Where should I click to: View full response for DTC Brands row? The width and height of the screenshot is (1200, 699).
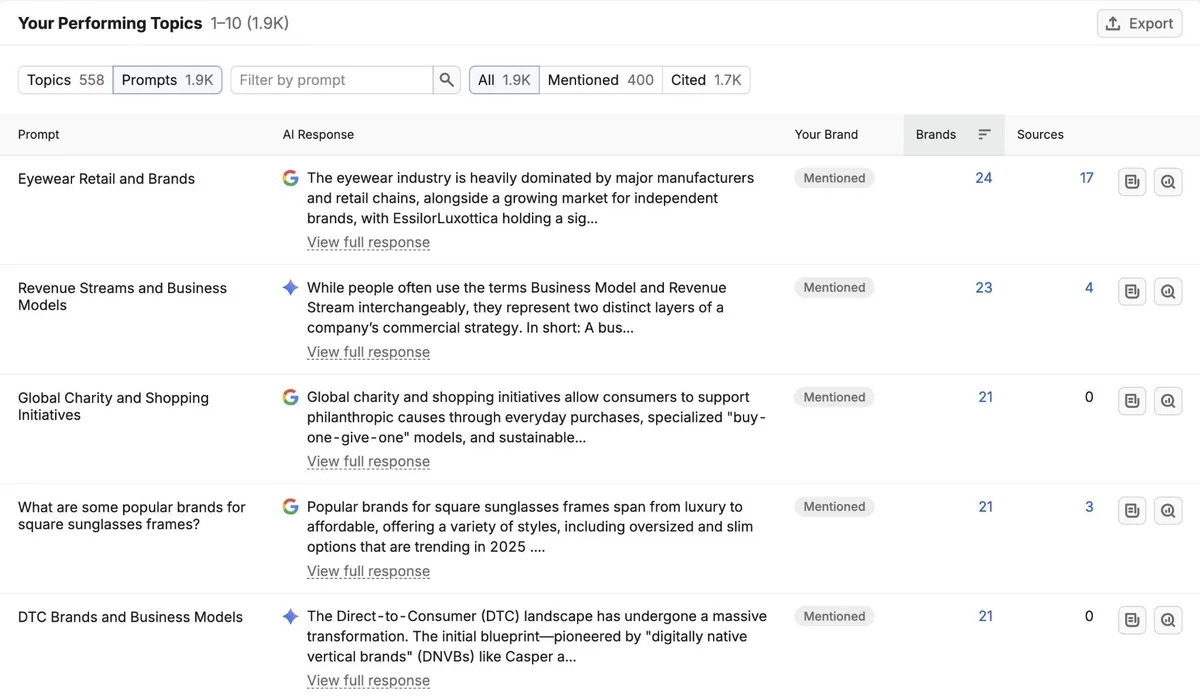368,680
